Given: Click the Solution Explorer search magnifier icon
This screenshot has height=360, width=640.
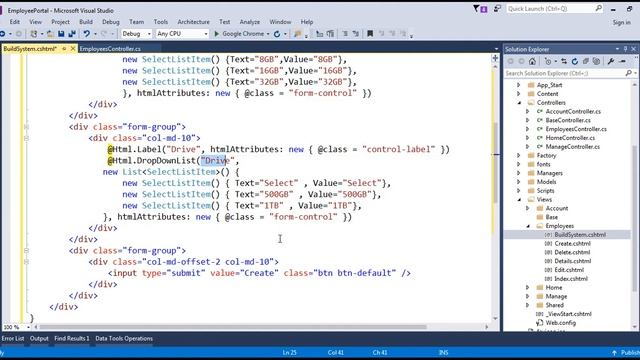Looking at the screenshot, I should 629,73.
